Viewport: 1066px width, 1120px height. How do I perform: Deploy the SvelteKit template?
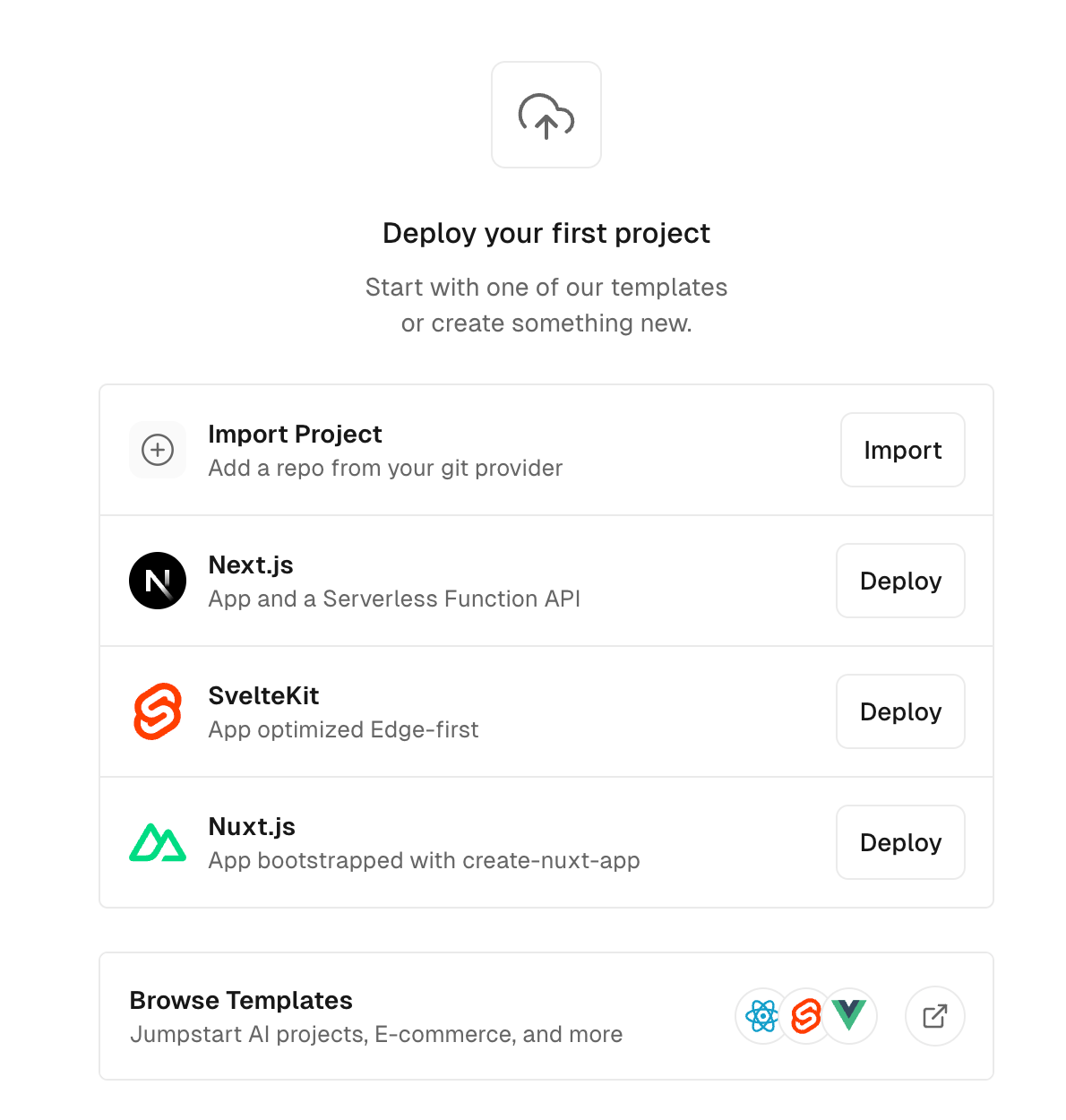(900, 711)
